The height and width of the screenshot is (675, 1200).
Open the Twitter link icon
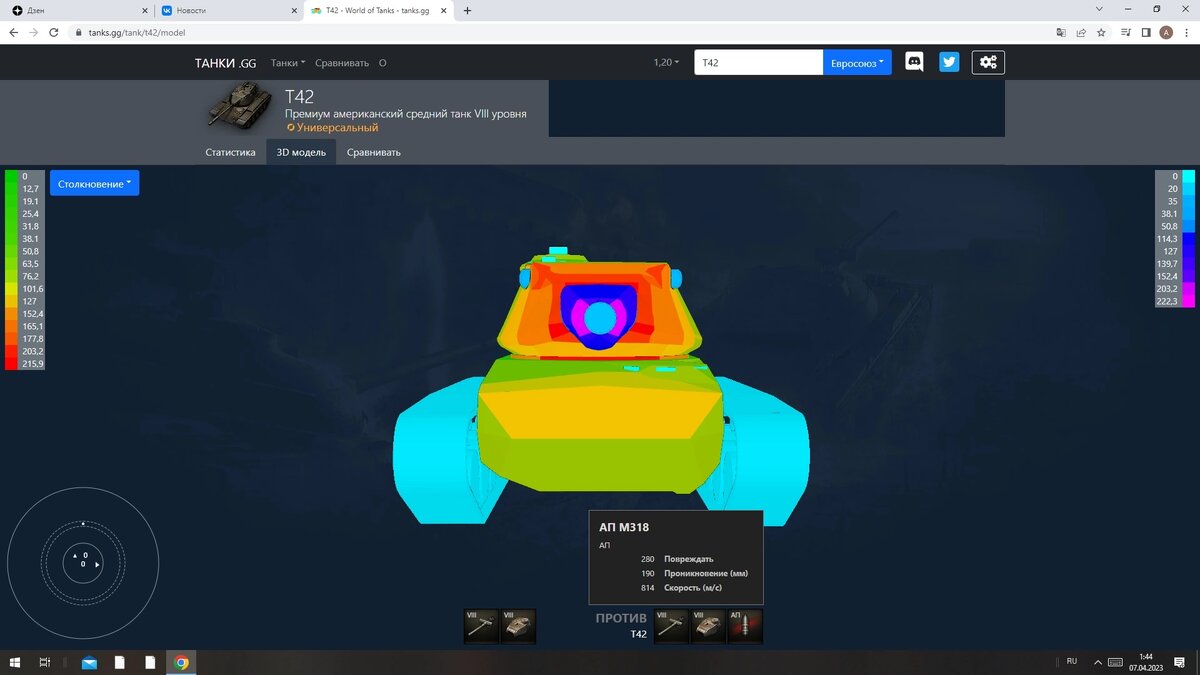949,62
